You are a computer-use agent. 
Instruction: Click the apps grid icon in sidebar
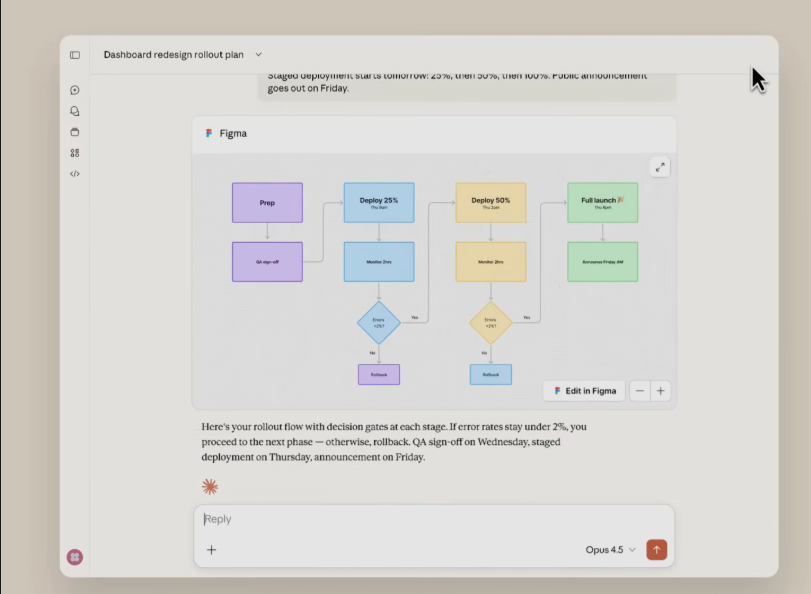[75, 152]
